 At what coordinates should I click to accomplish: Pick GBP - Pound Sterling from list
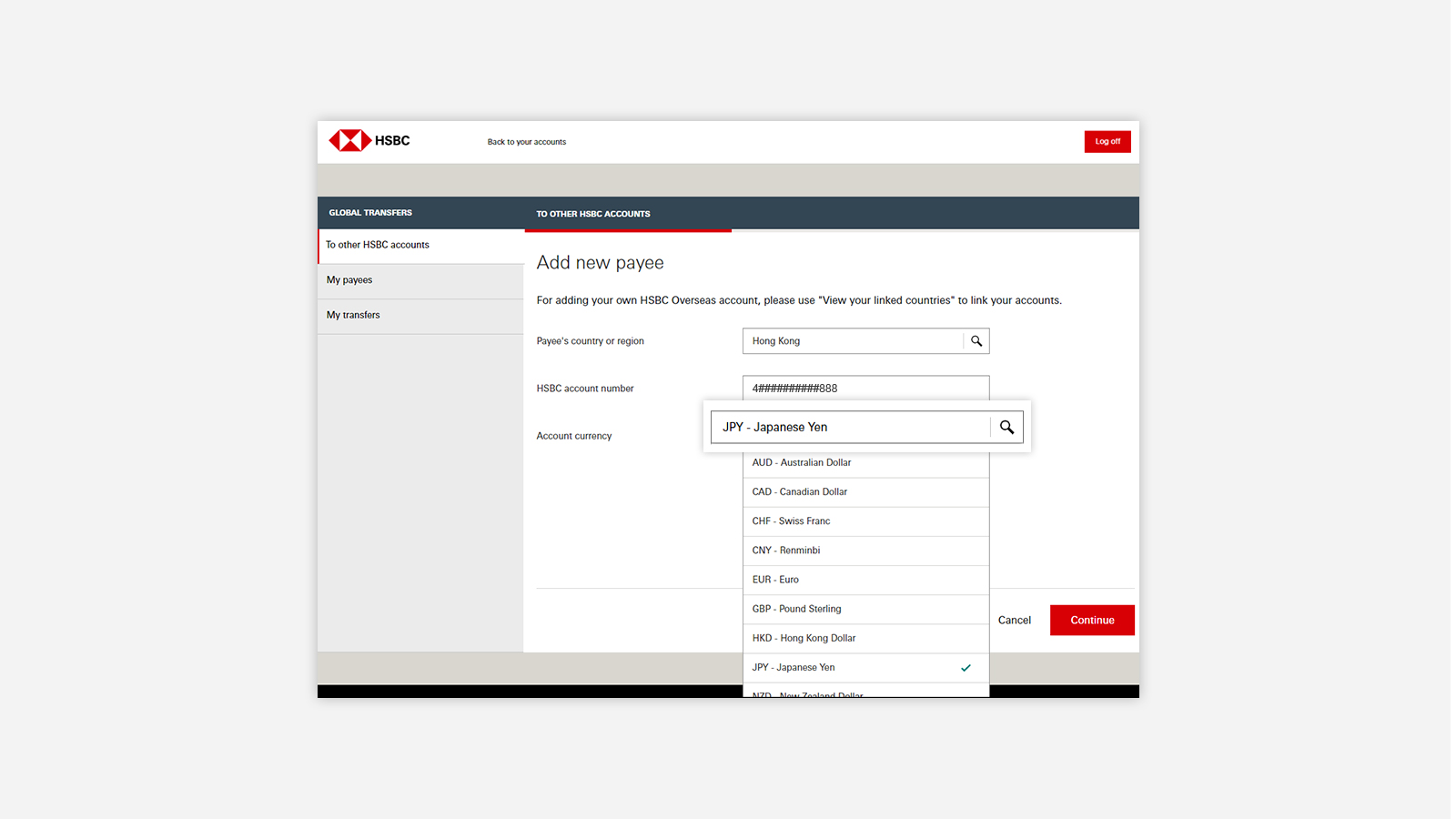click(865, 609)
